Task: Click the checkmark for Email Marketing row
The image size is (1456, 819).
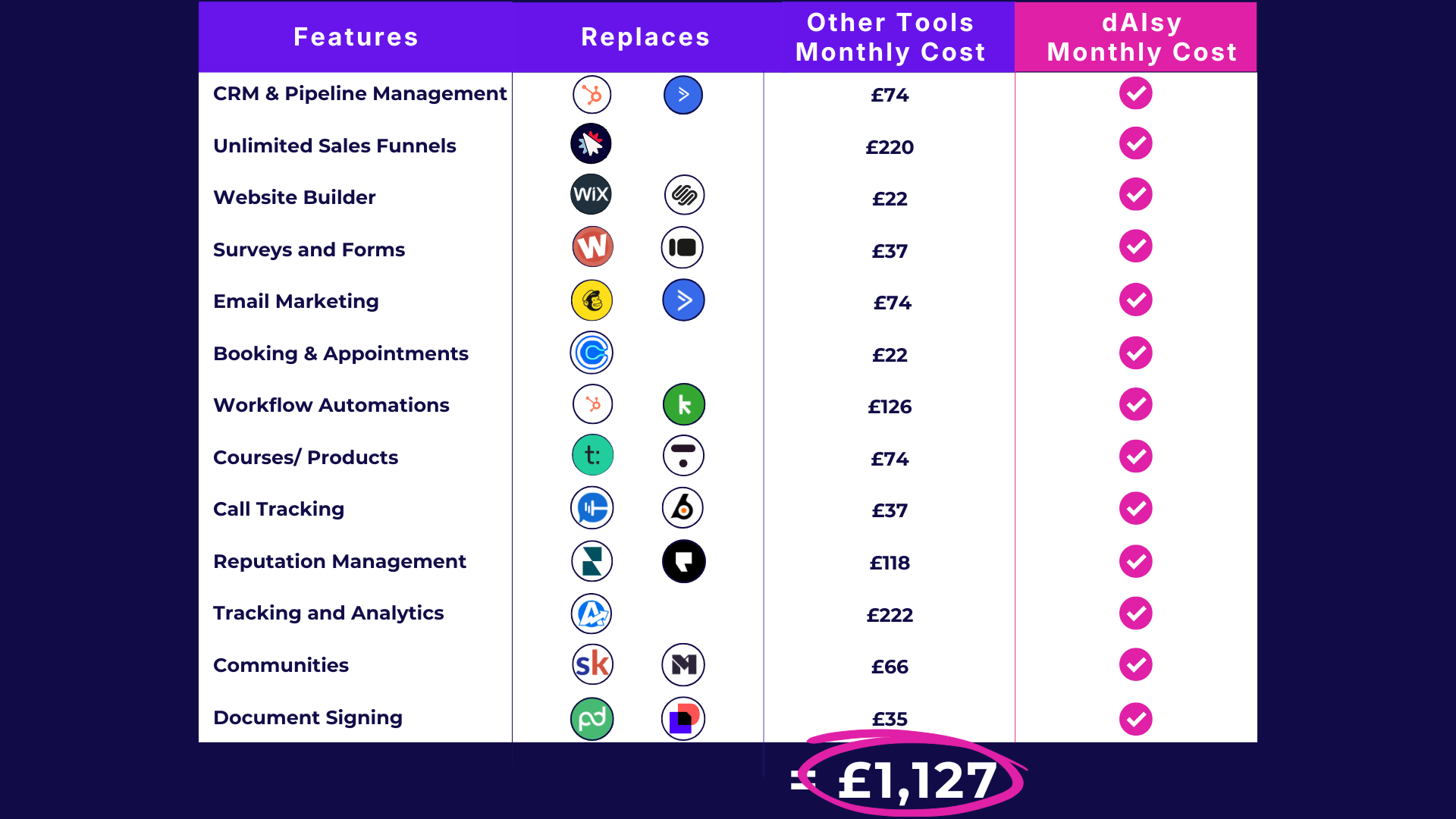Action: (x=1135, y=300)
